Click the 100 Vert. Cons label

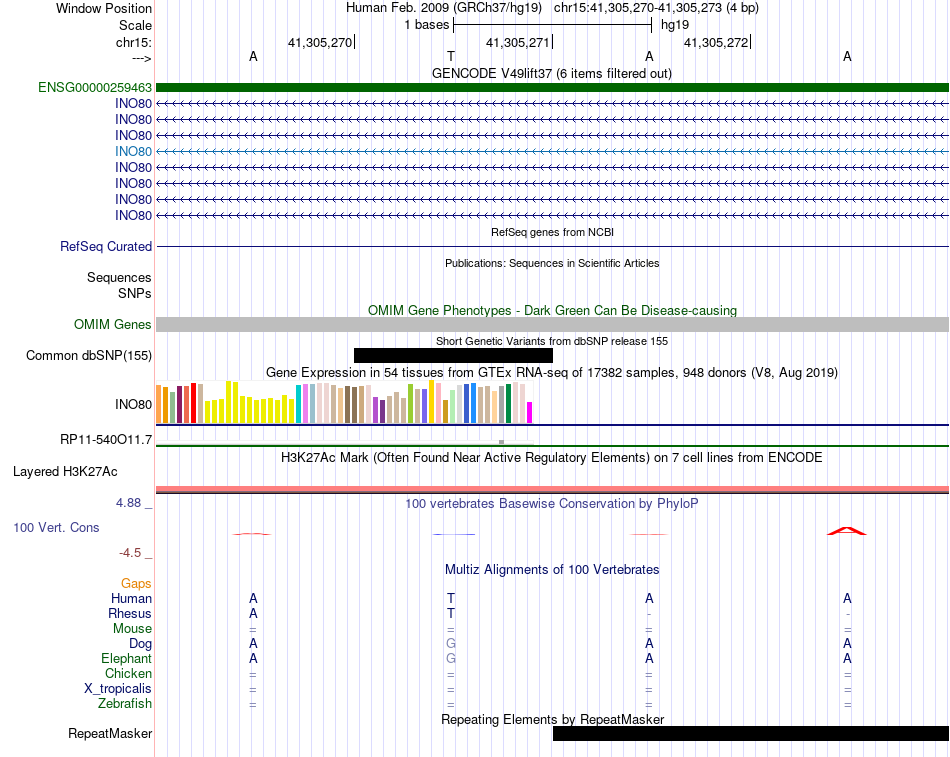[56, 527]
